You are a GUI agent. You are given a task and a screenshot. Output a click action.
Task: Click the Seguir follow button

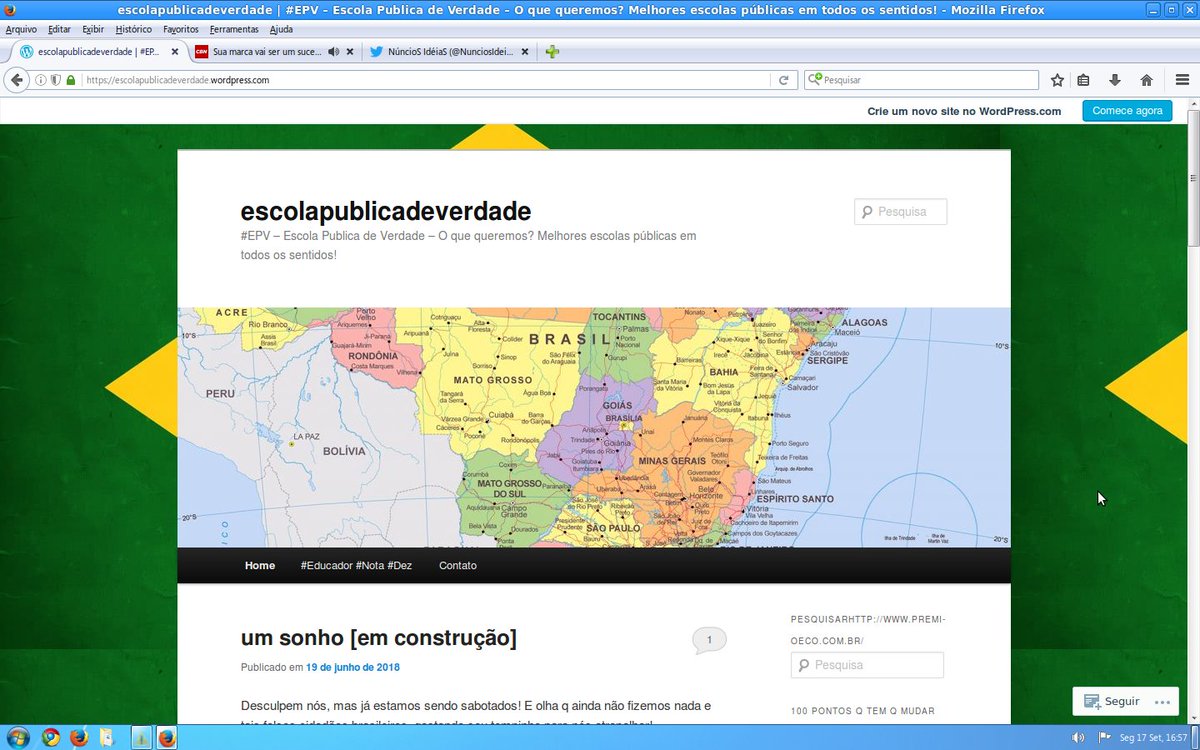pos(1112,701)
